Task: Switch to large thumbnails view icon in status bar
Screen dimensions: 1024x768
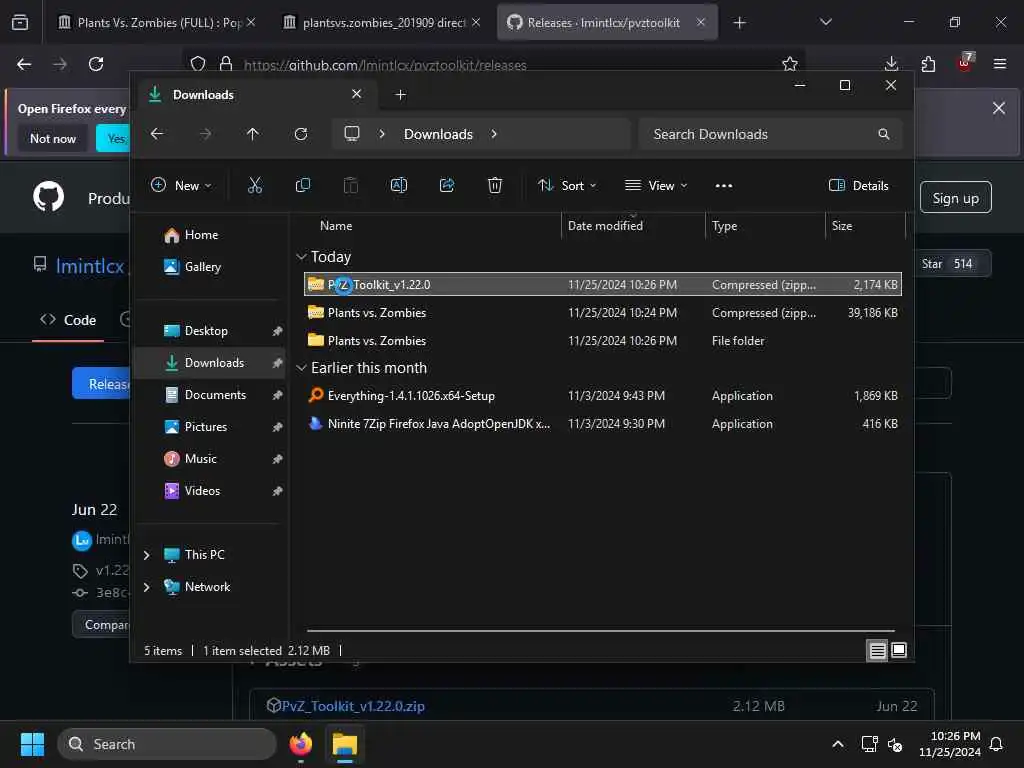Action: pyautogui.click(x=899, y=650)
